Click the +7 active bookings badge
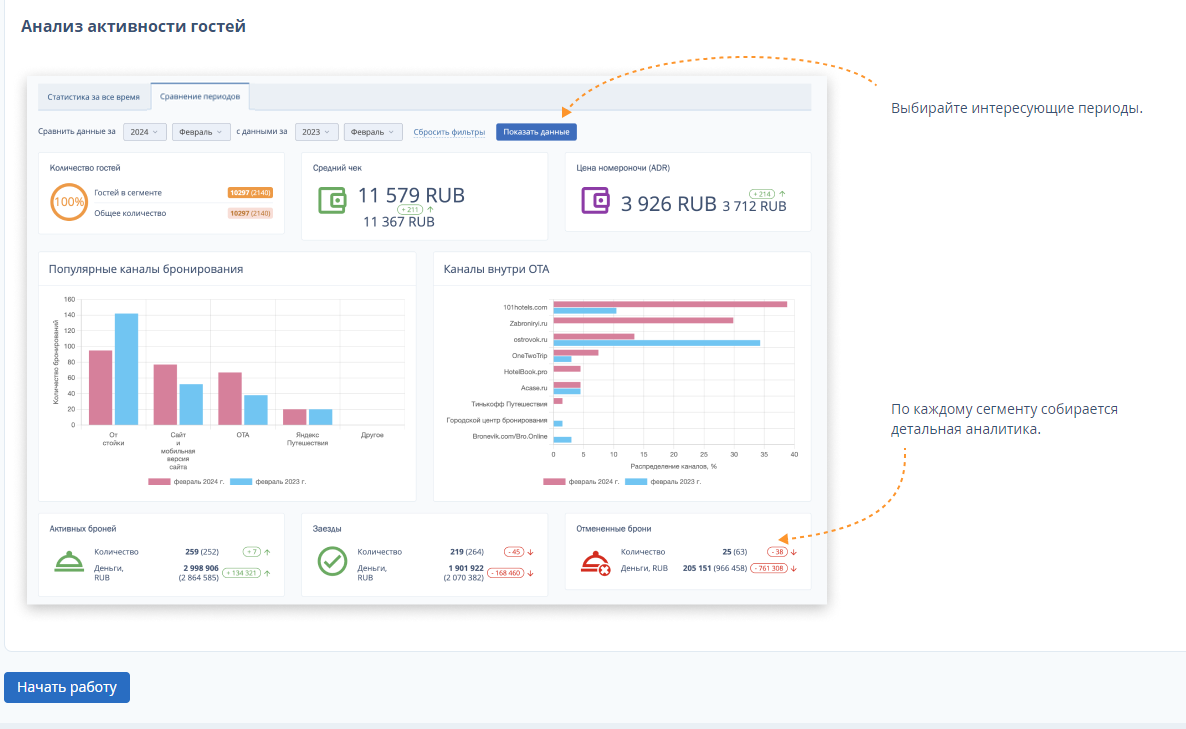 (252, 552)
